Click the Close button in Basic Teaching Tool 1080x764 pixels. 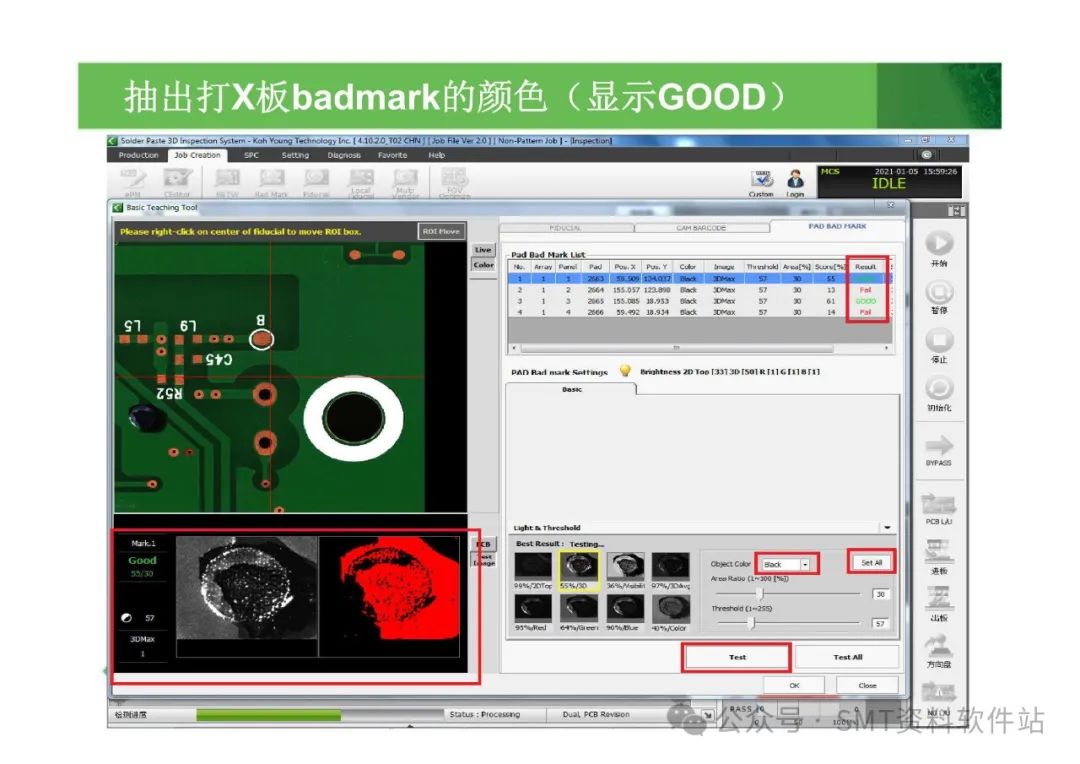[x=867, y=685]
